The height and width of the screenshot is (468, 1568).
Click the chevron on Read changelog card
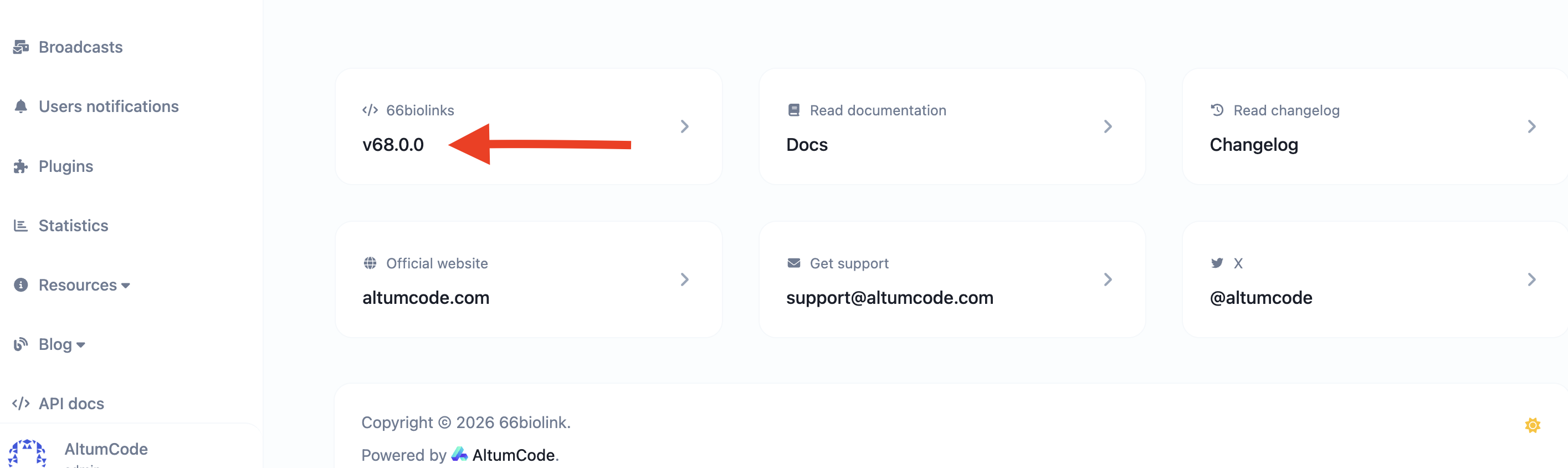1531,127
